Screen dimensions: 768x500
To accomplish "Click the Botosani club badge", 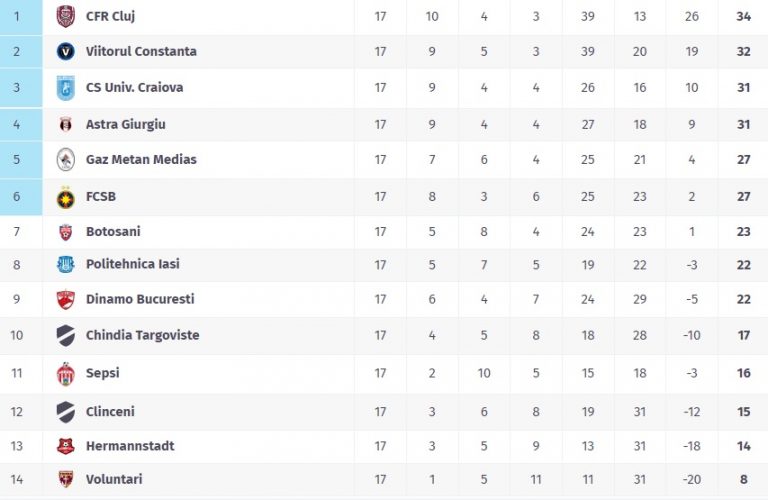I will pos(66,232).
